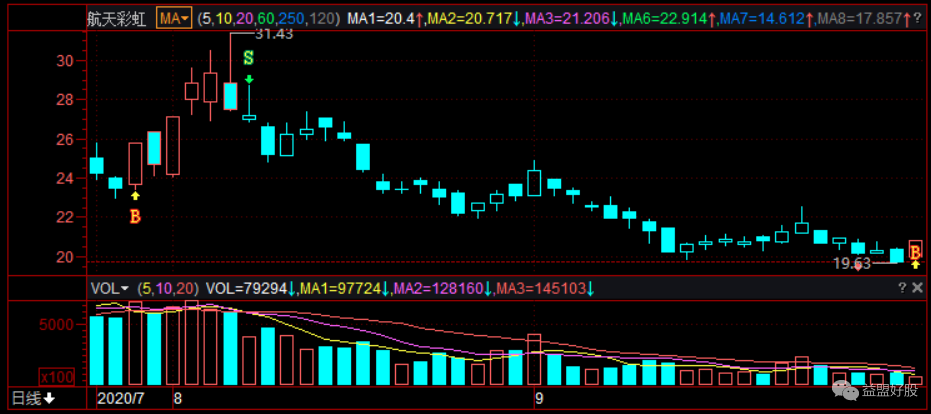This screenshot has height=414, width=931.
Task: Click the latest B buy signal at right edge
Action: pos(915,248)
